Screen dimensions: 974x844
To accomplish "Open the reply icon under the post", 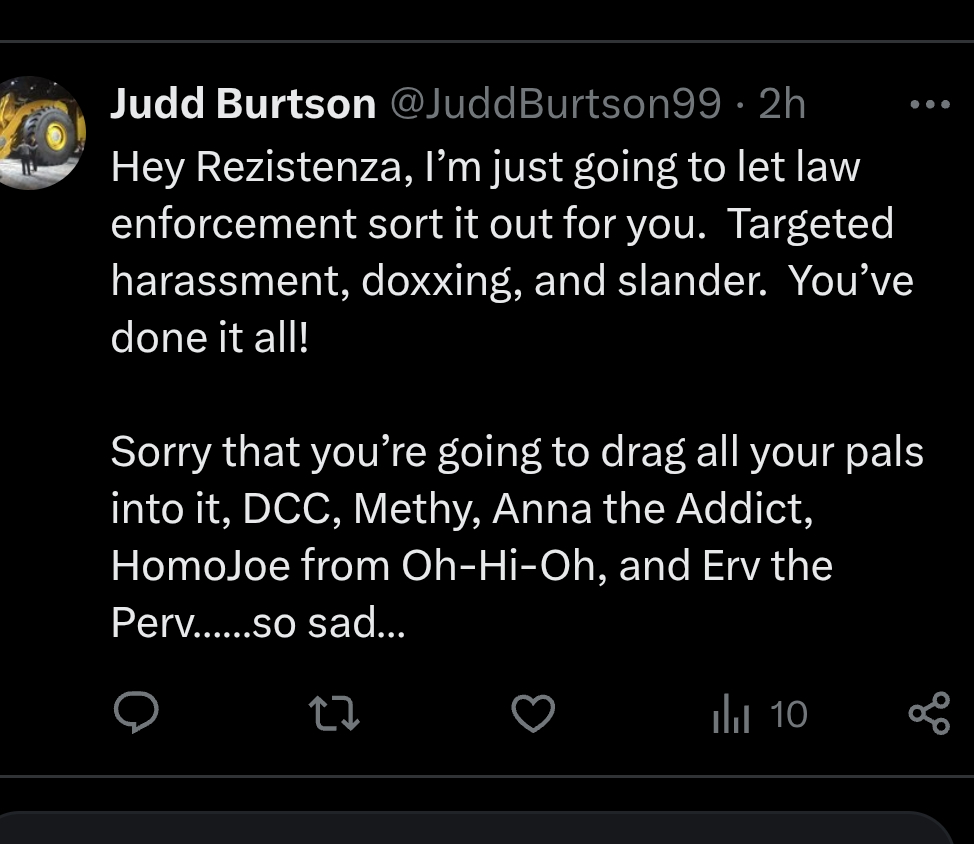I will coord(136,713).
